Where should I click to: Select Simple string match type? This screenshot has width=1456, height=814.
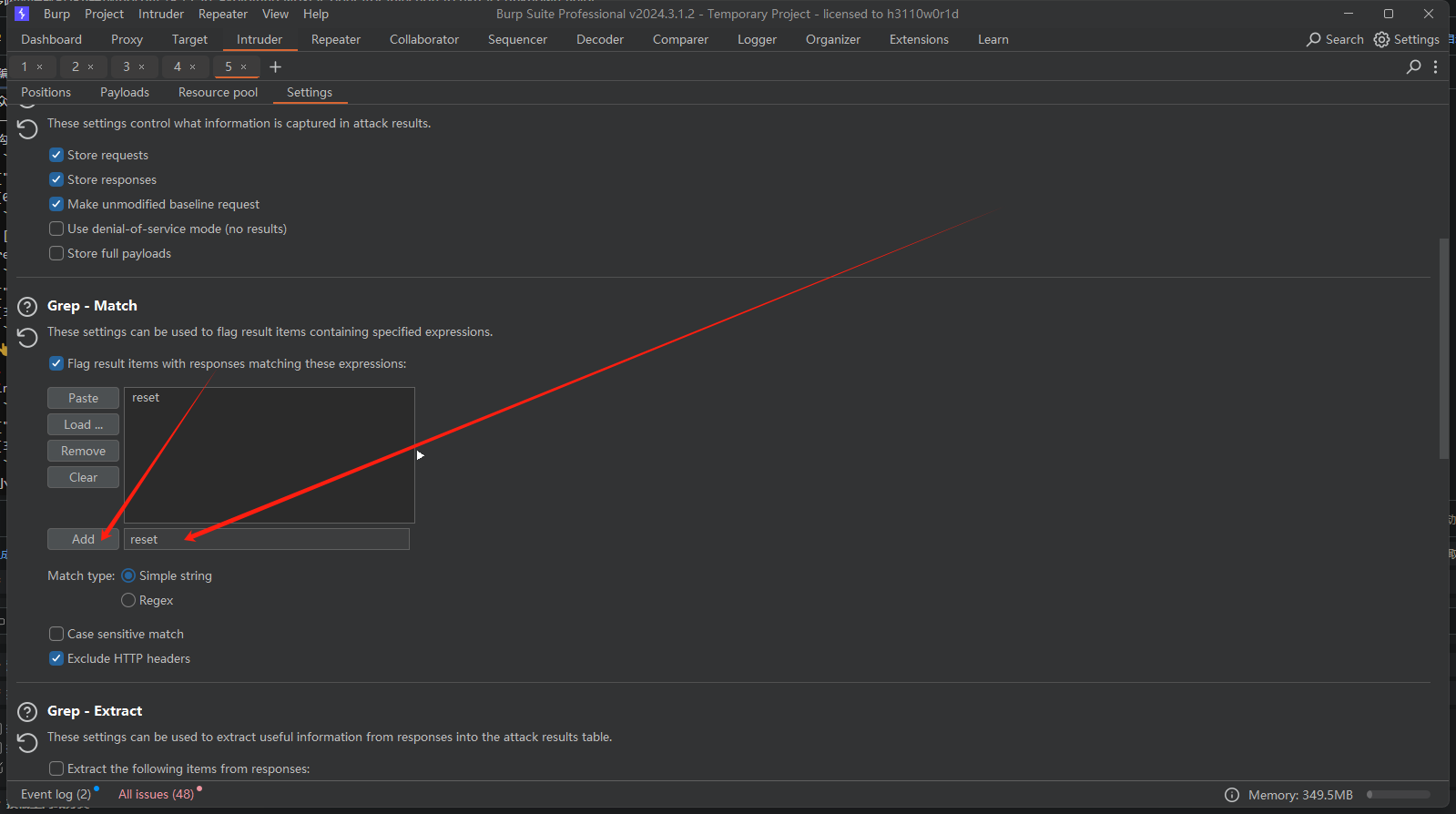click(x=128, y=575)
